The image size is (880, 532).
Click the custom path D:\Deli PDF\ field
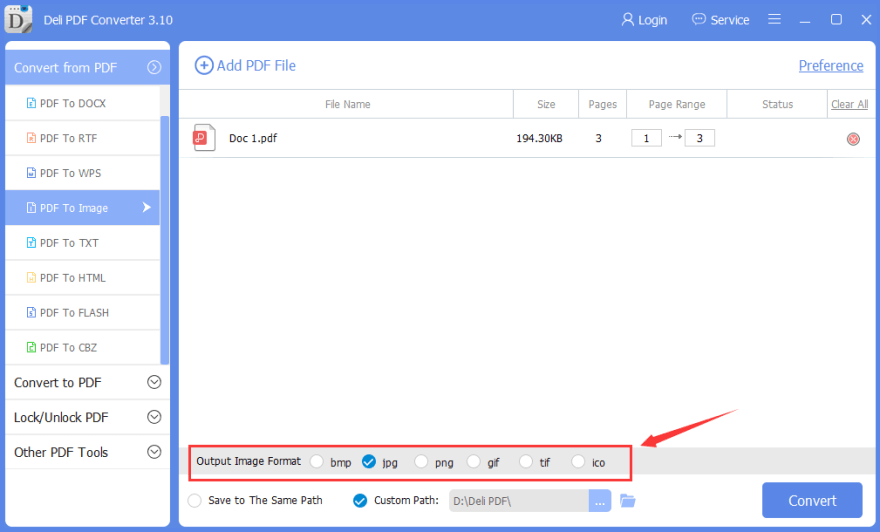pos(519,501)
